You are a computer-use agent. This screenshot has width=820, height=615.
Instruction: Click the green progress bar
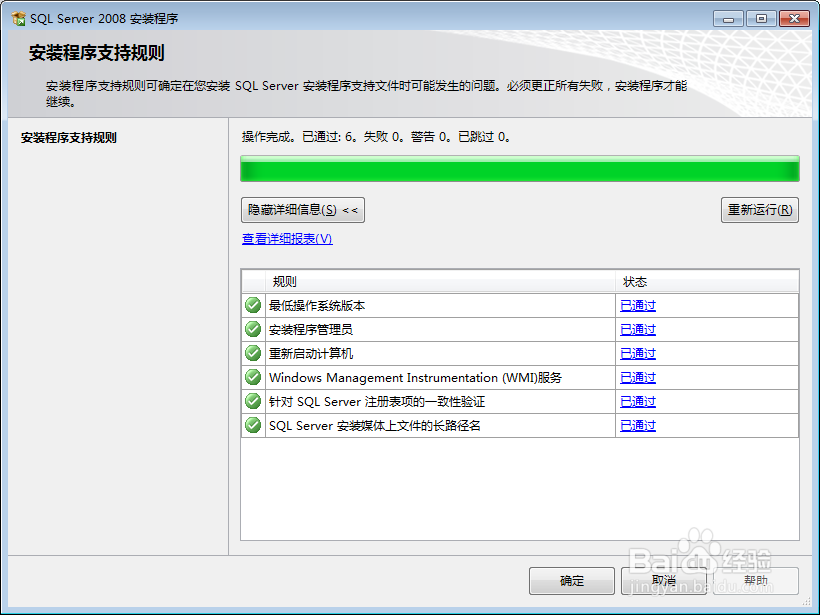coord(520,169)
